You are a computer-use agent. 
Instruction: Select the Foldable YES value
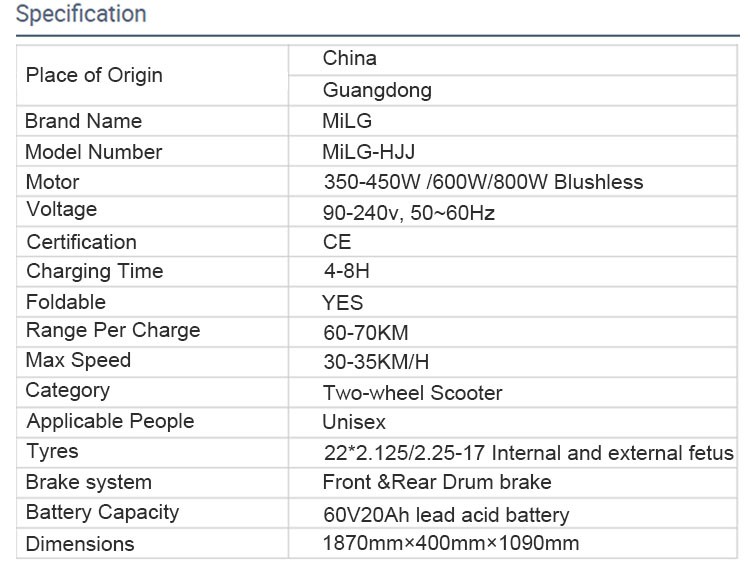pyautogui.click(x=342, y=302)
